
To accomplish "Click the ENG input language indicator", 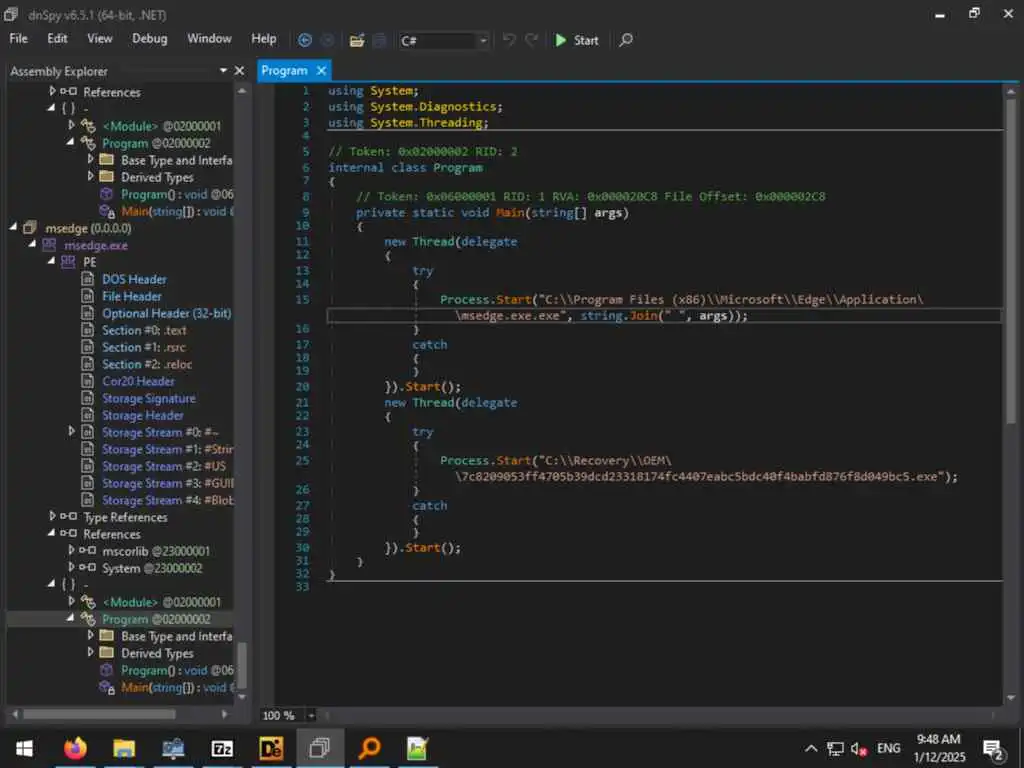I will point(888,748).
